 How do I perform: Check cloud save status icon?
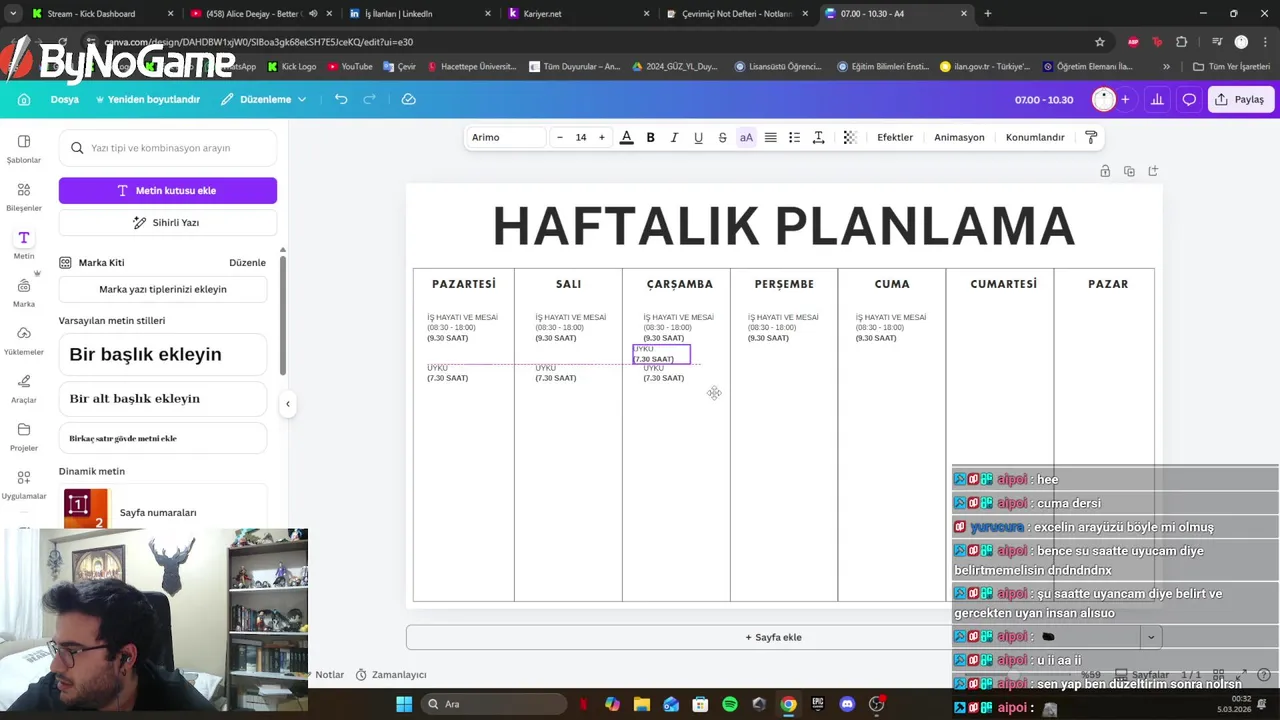click(408, 99)
